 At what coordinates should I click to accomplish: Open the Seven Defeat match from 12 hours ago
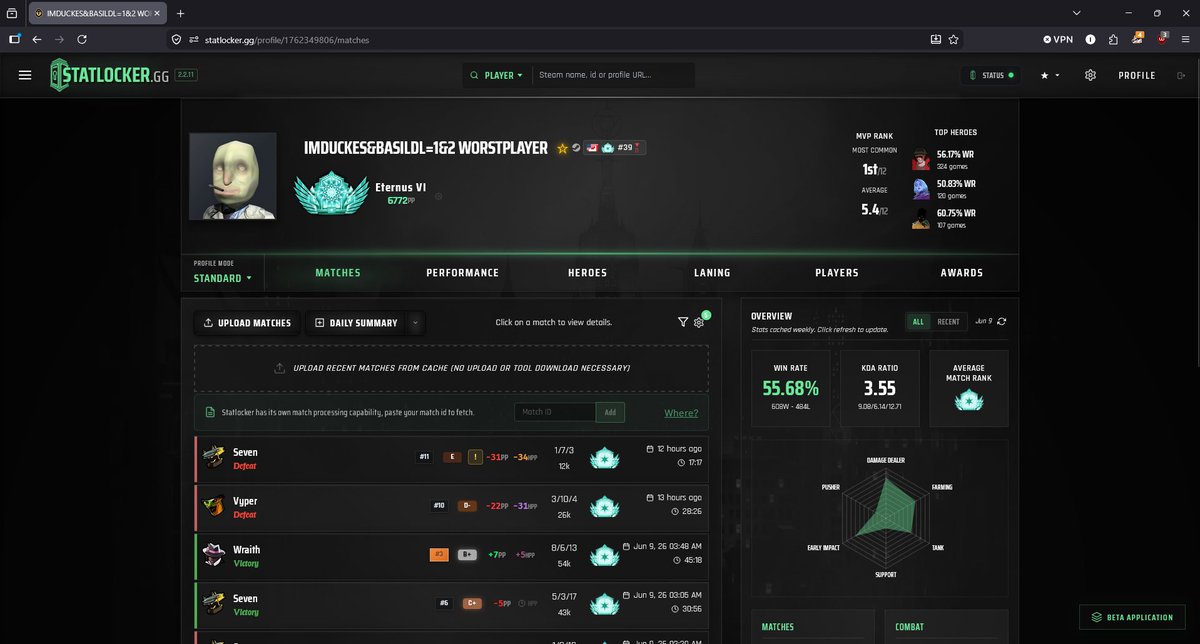click(451, 457)
